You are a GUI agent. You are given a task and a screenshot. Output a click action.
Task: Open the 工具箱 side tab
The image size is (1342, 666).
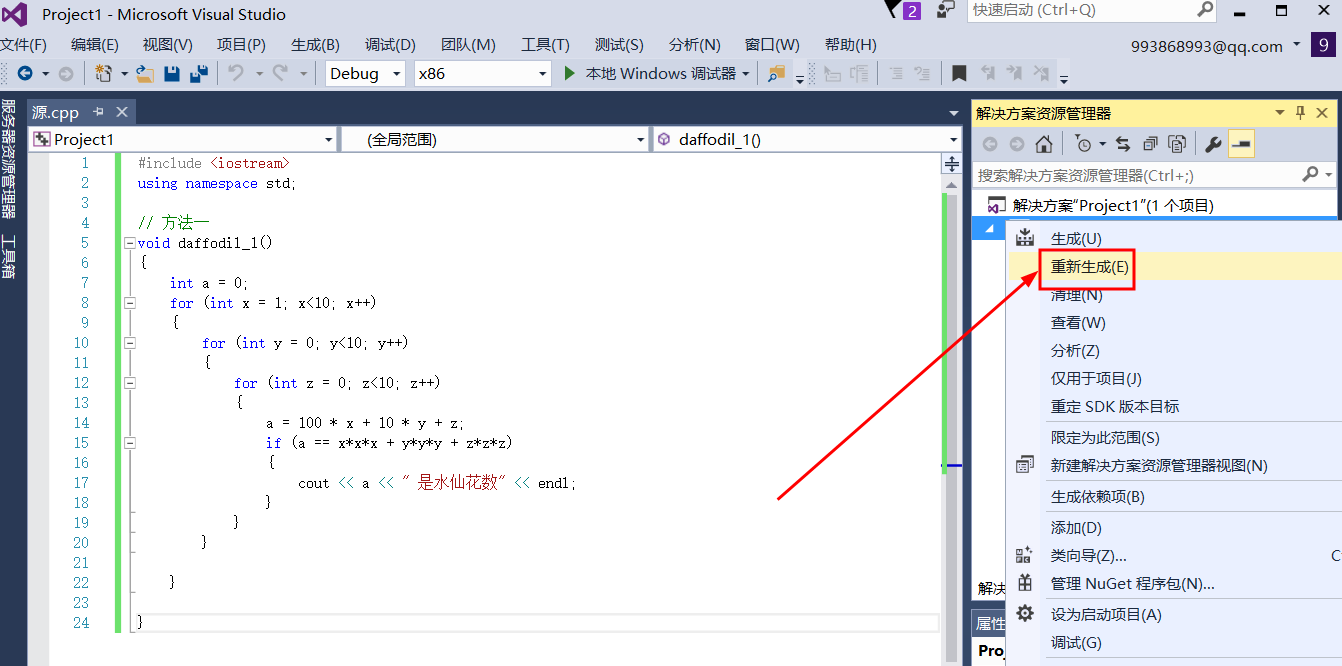point(9,256)
